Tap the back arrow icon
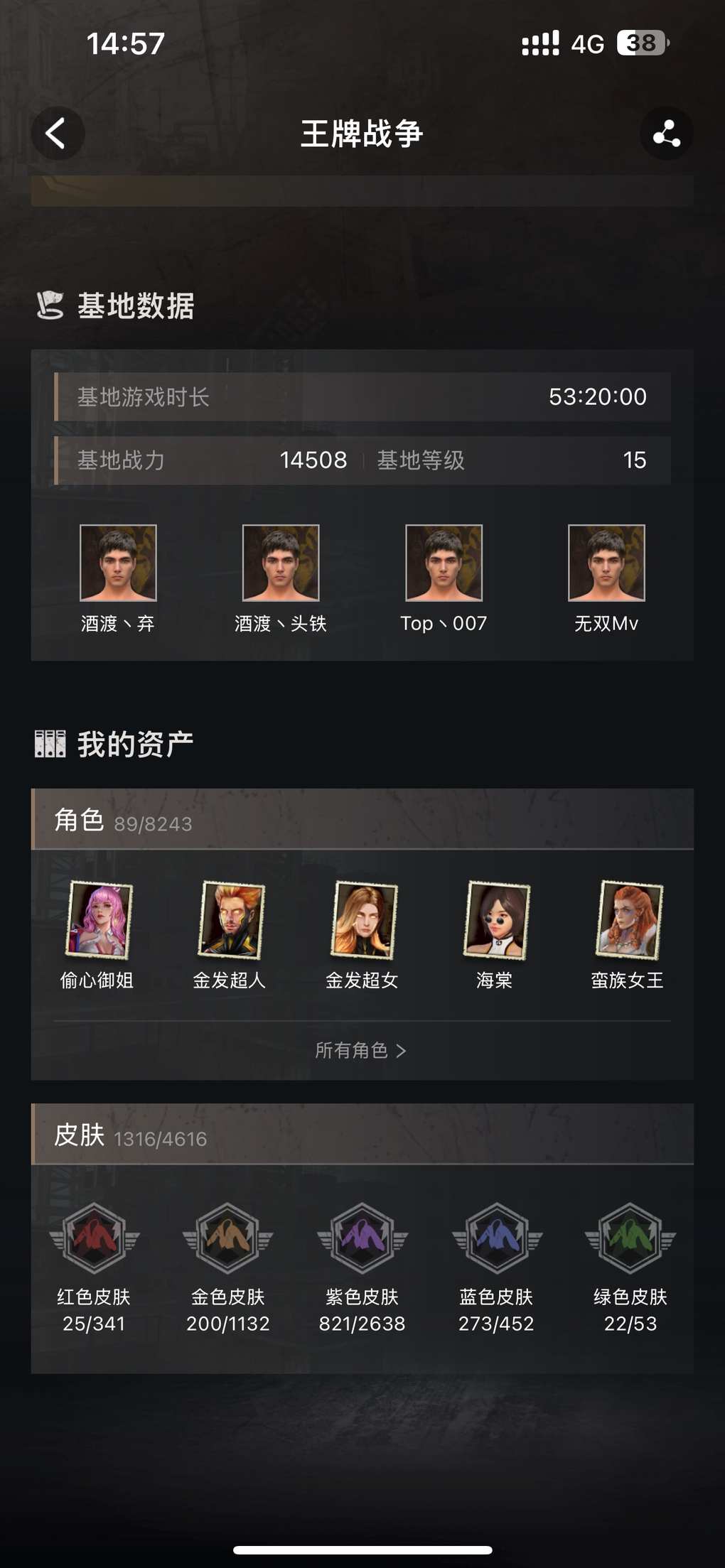The width and height of the screenshot is (725, 1568). pos(58,133)
